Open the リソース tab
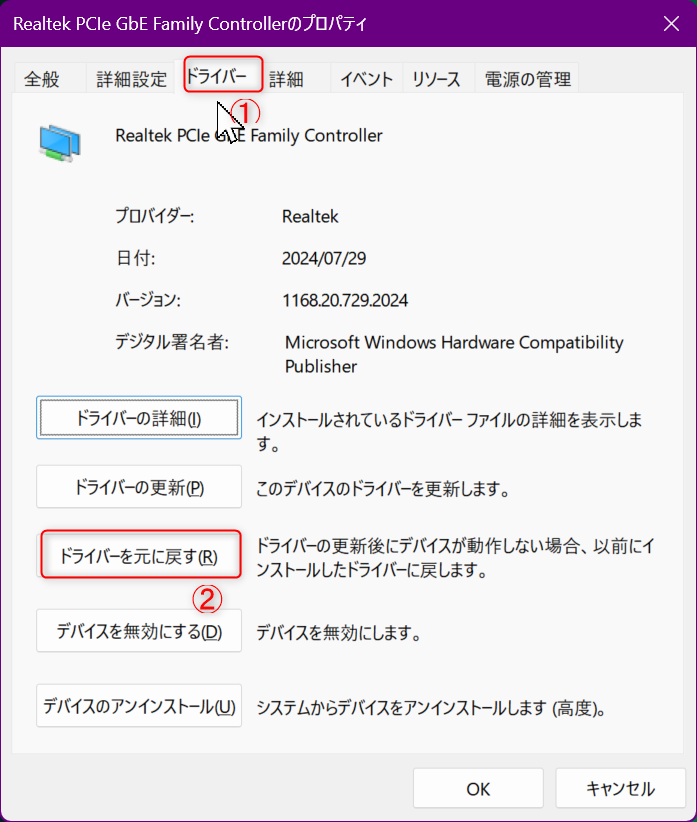 tap(437, 79)
